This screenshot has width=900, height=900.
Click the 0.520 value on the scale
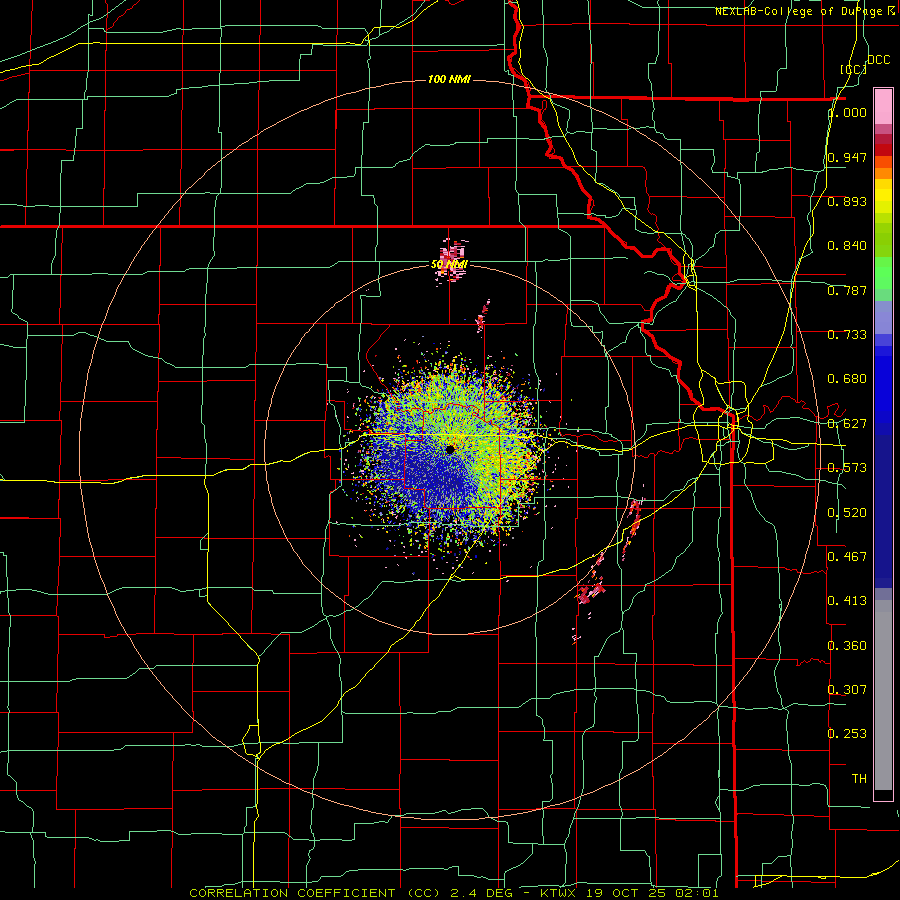(847, 512)
